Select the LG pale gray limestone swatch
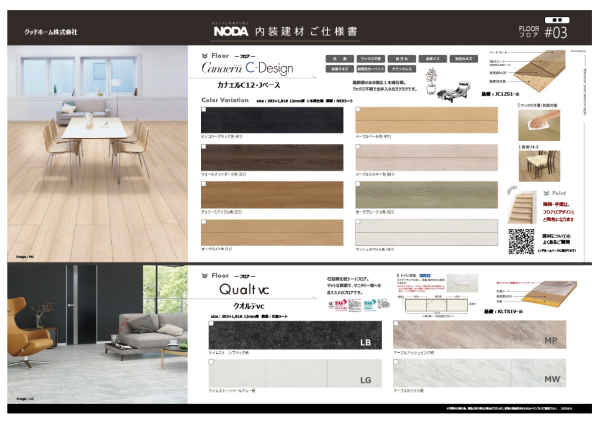Viewport: 600px width, 424px height. (295, 373)
